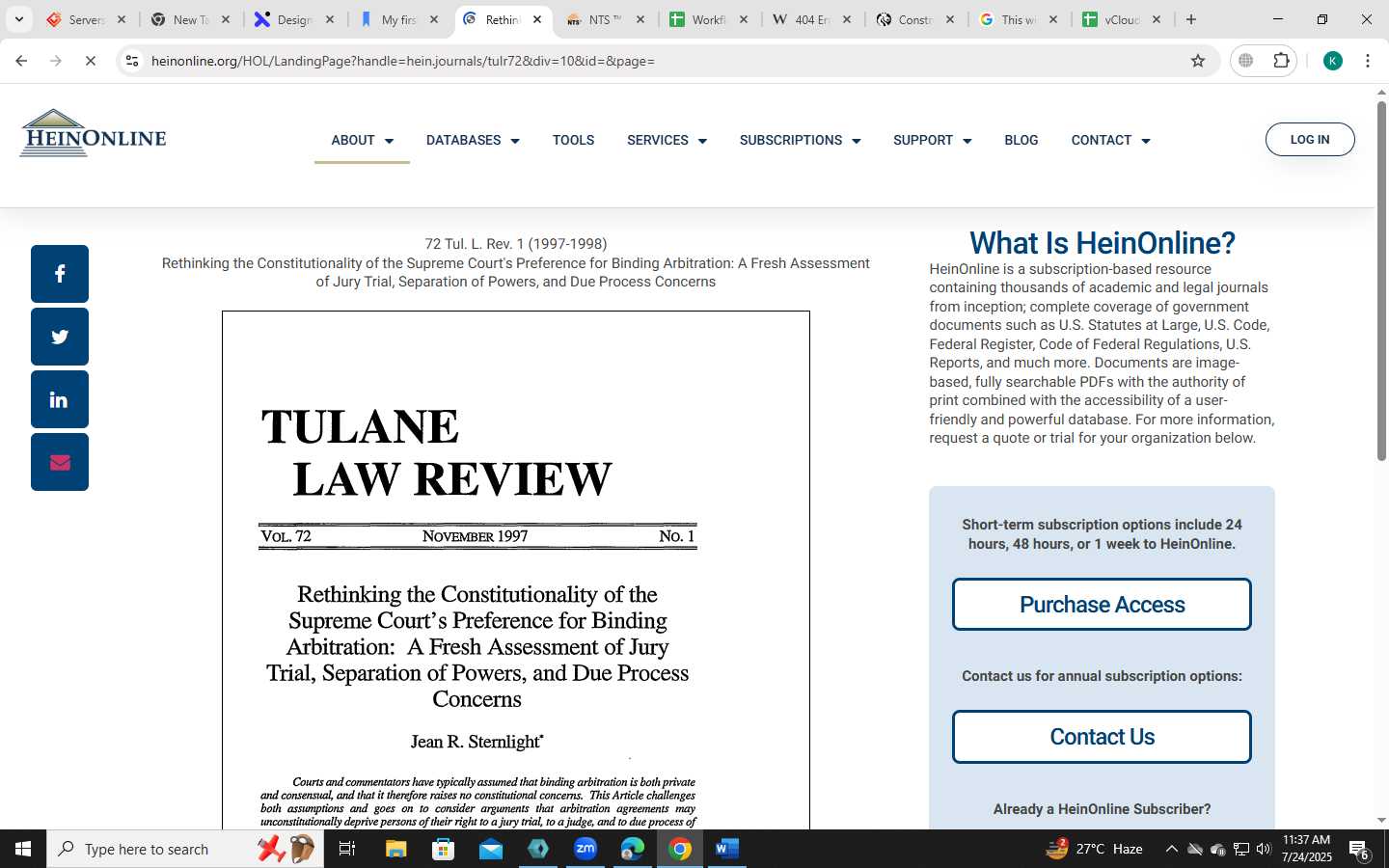Open new tab with plus button
The image size is (1389, 868).
1191,19
